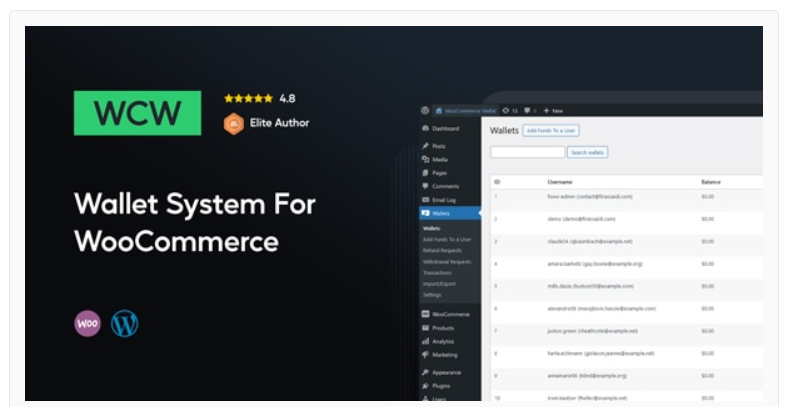Viewport: 803px width, 407px height.
Task: Click the Wallet System For WooCommerce title
Action: [x=195, y=222]
